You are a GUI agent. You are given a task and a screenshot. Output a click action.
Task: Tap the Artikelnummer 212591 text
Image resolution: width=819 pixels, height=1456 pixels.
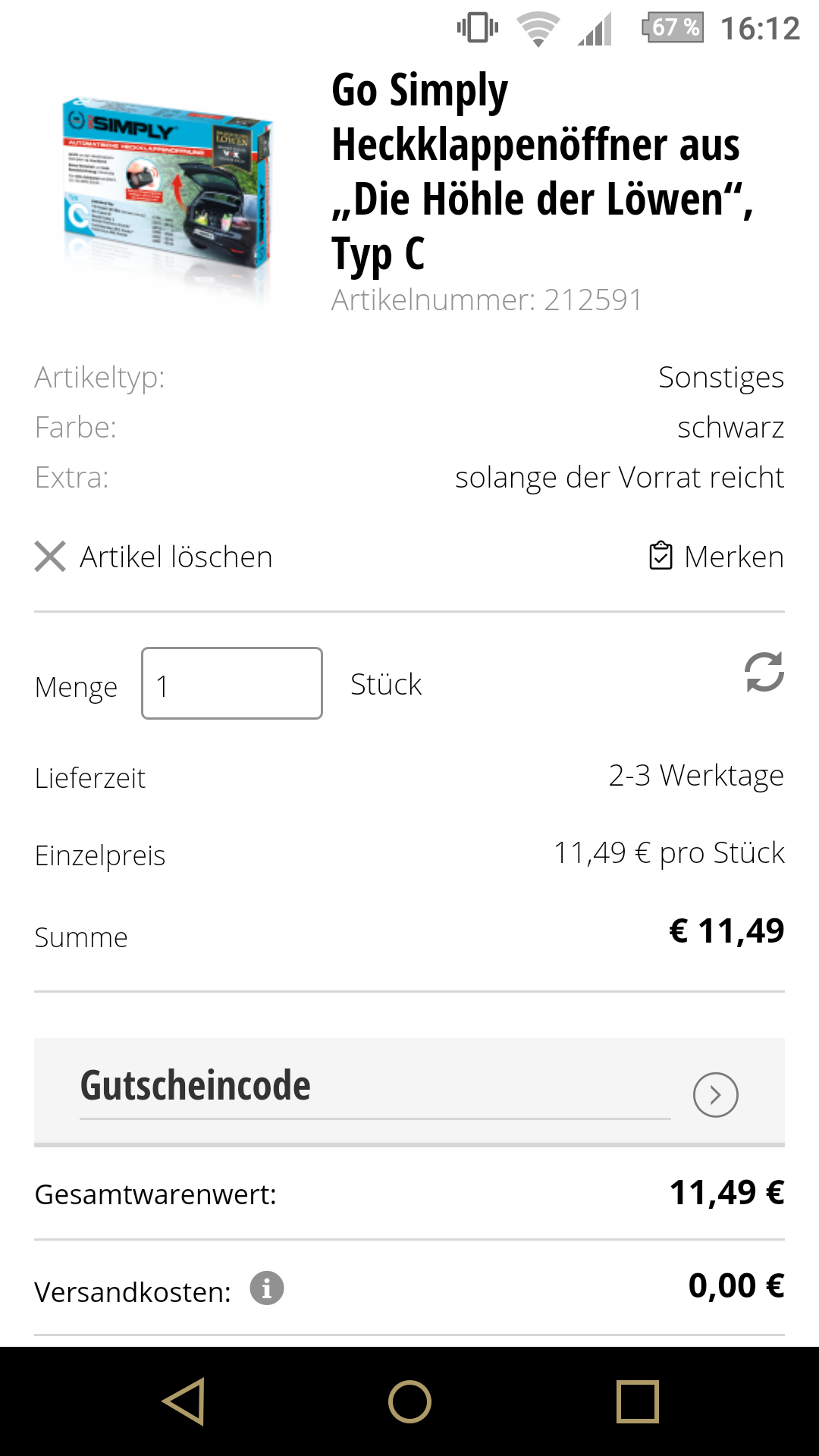[x=487, y=300]
